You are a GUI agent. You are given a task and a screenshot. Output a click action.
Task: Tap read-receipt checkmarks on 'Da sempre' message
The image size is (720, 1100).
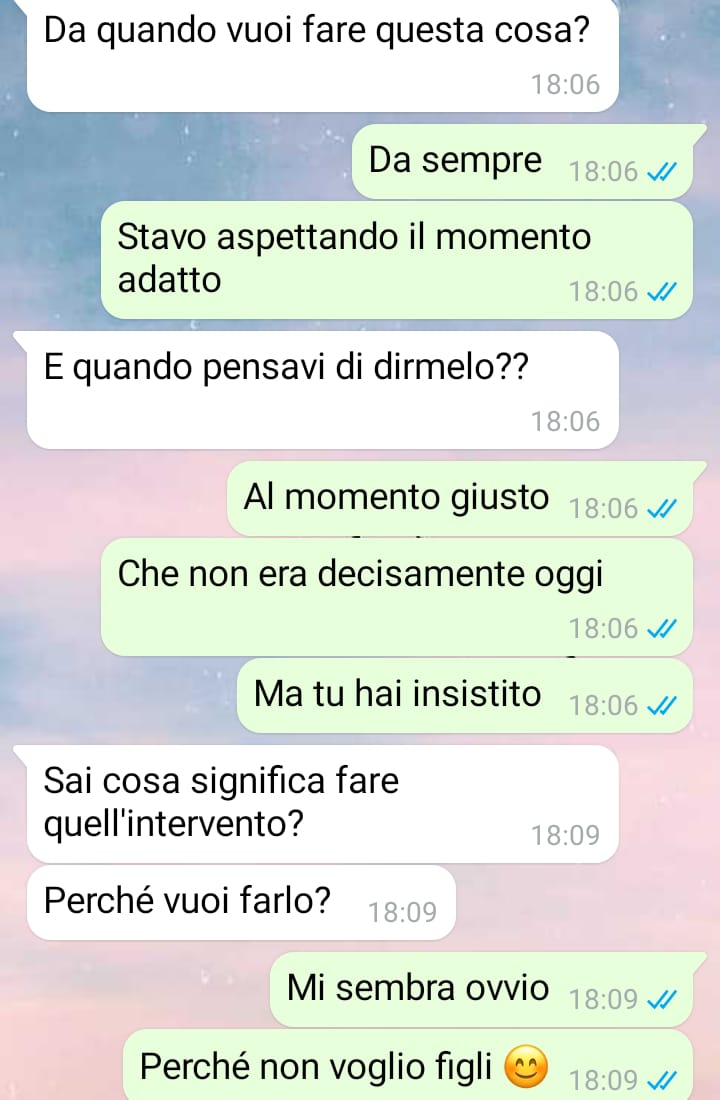pos(662,171)
